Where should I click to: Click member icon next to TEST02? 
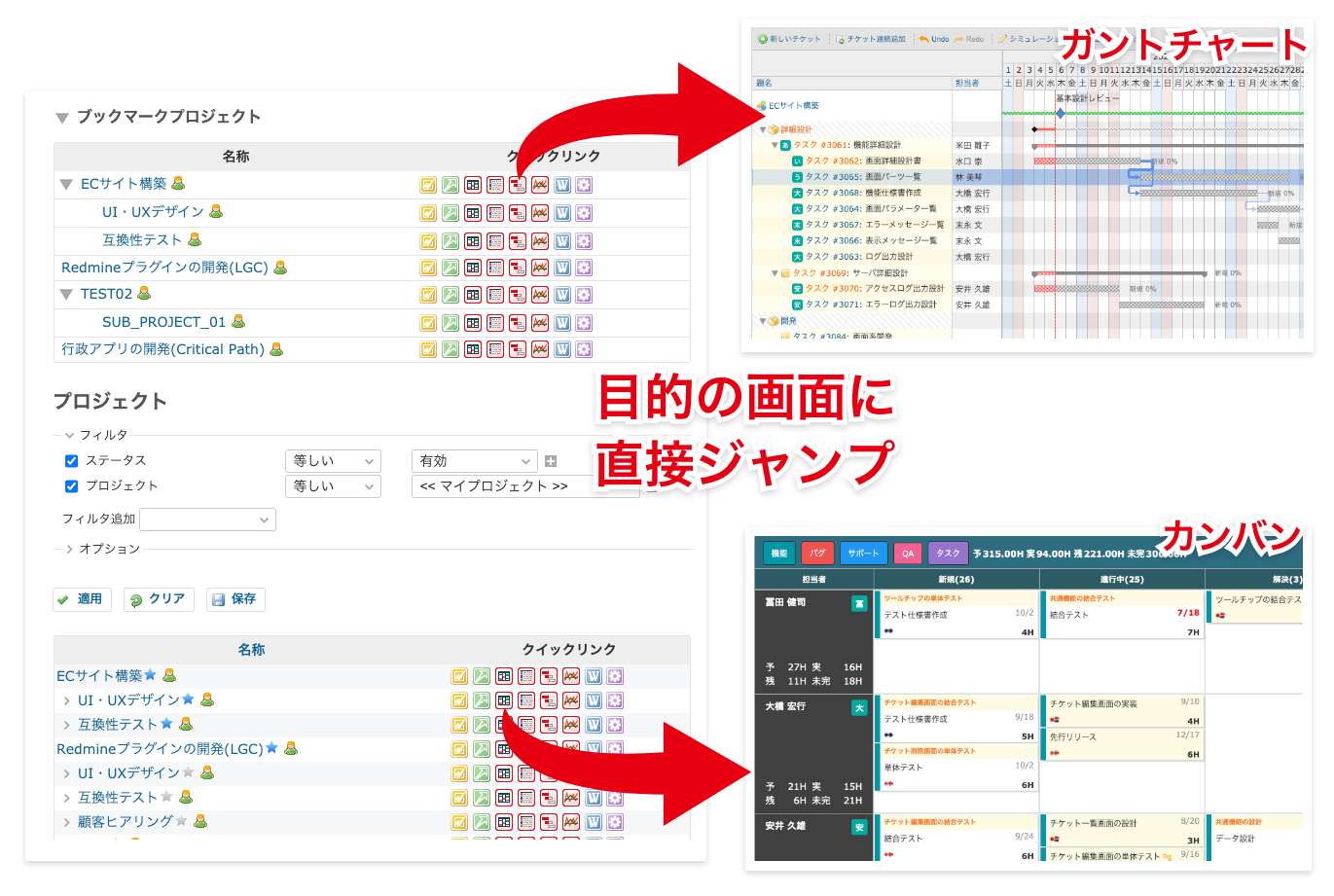(x=144, y=293)
